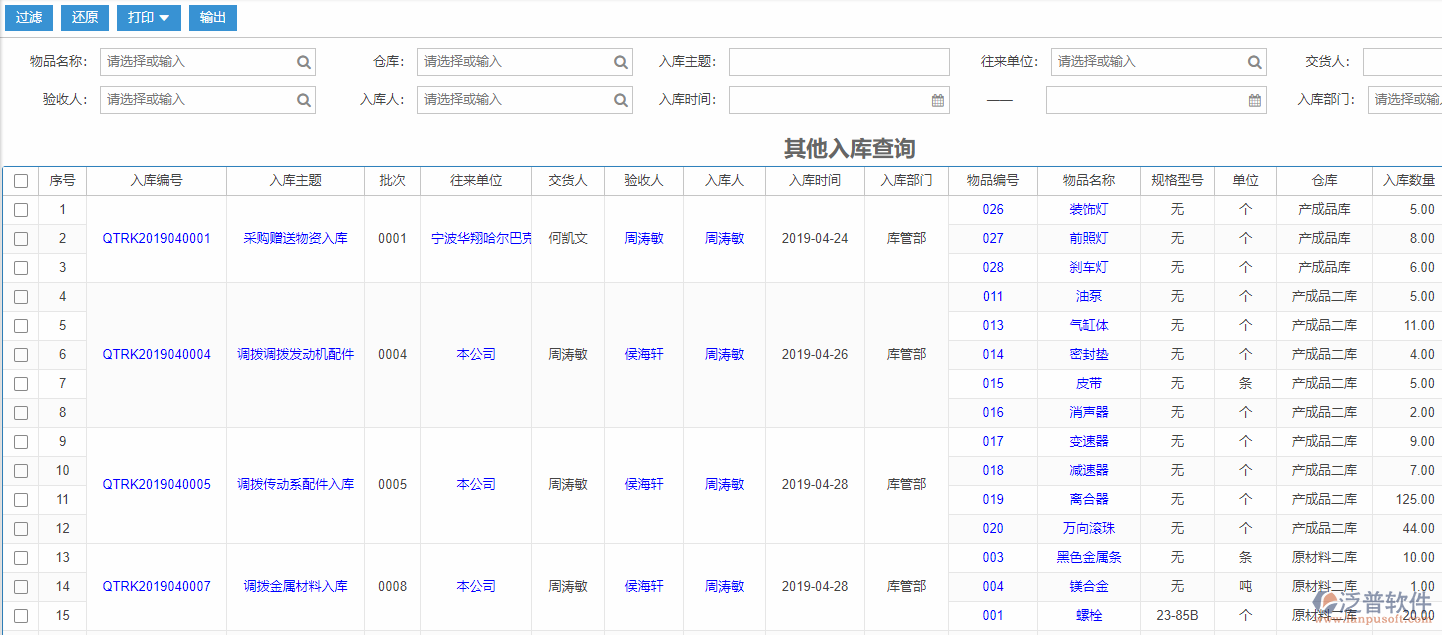Click the search icon for 往来单位
This screenshot has width=1442, height=635.
[1254, 62]
